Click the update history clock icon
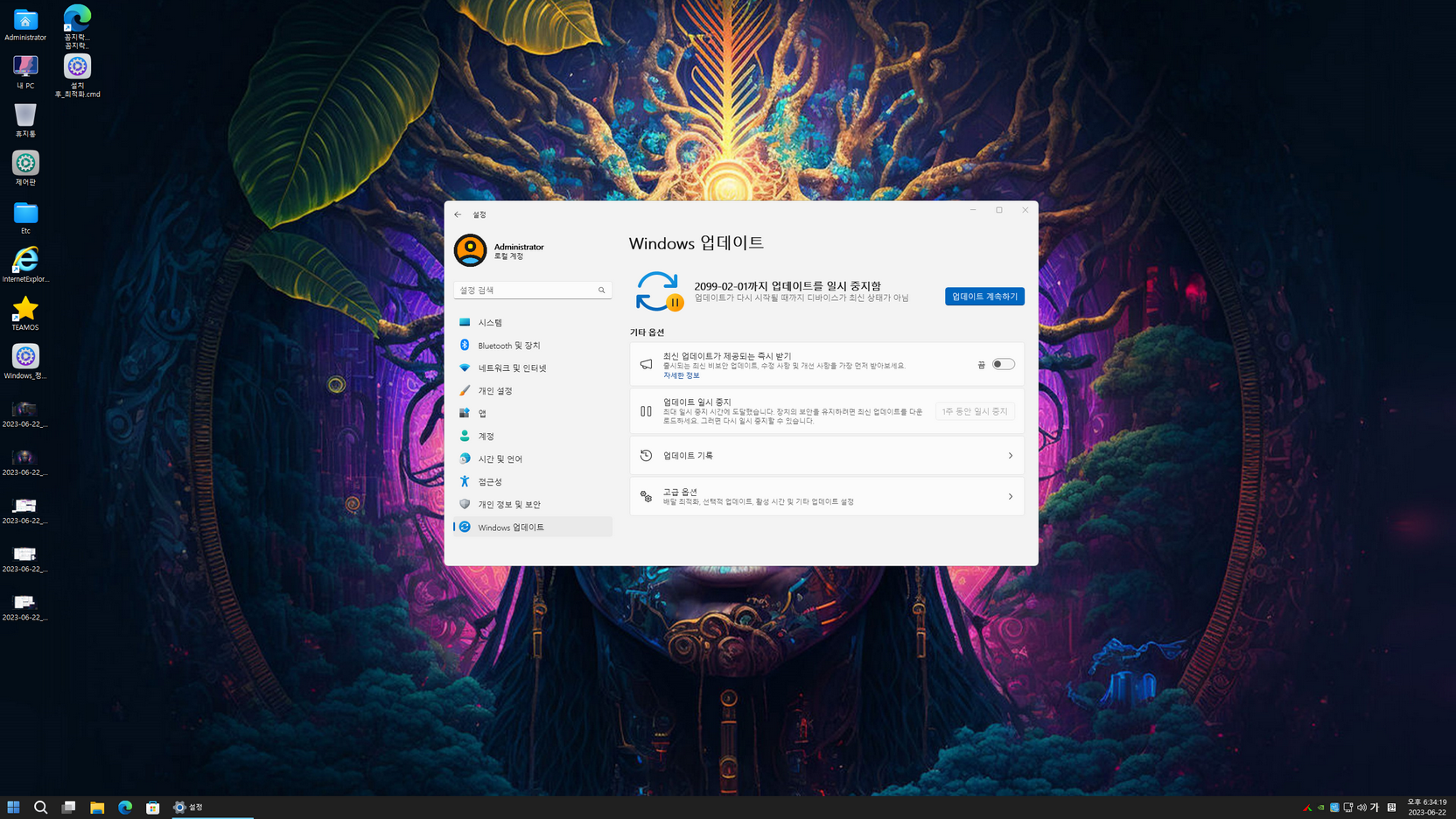This screenshot has width=1456, height=819. tap(646, 456)
